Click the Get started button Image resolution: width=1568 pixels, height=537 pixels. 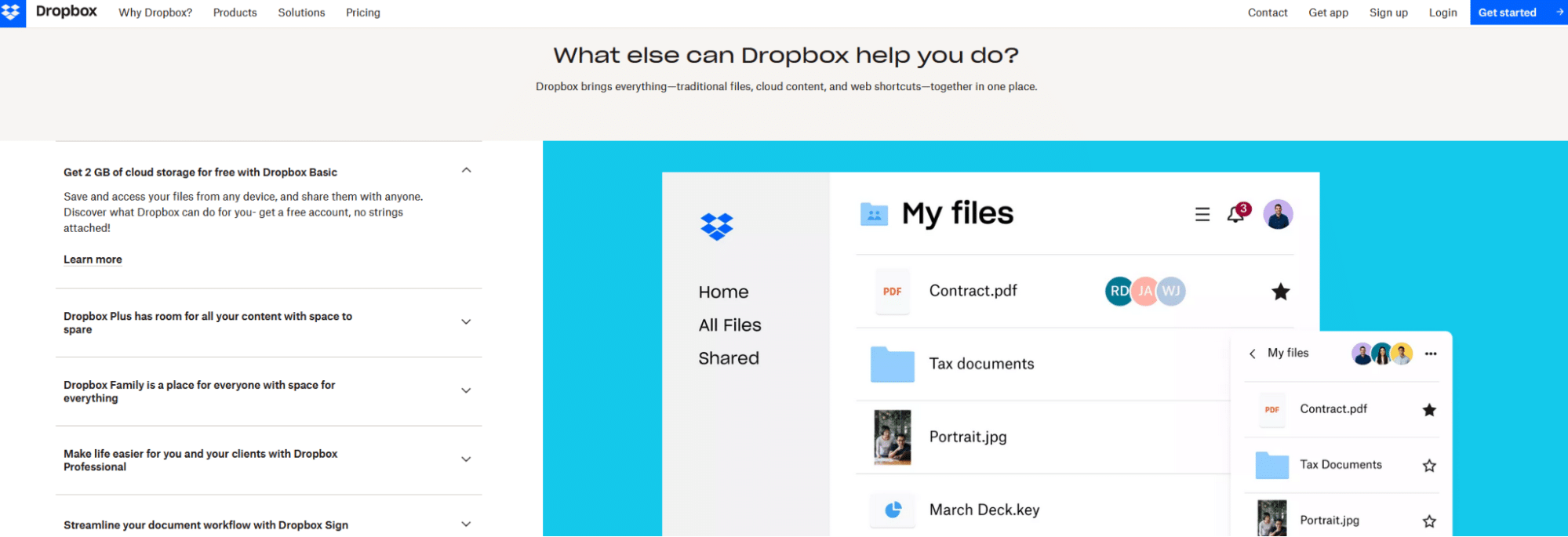pyautogui.click(x=1519, y=13)
